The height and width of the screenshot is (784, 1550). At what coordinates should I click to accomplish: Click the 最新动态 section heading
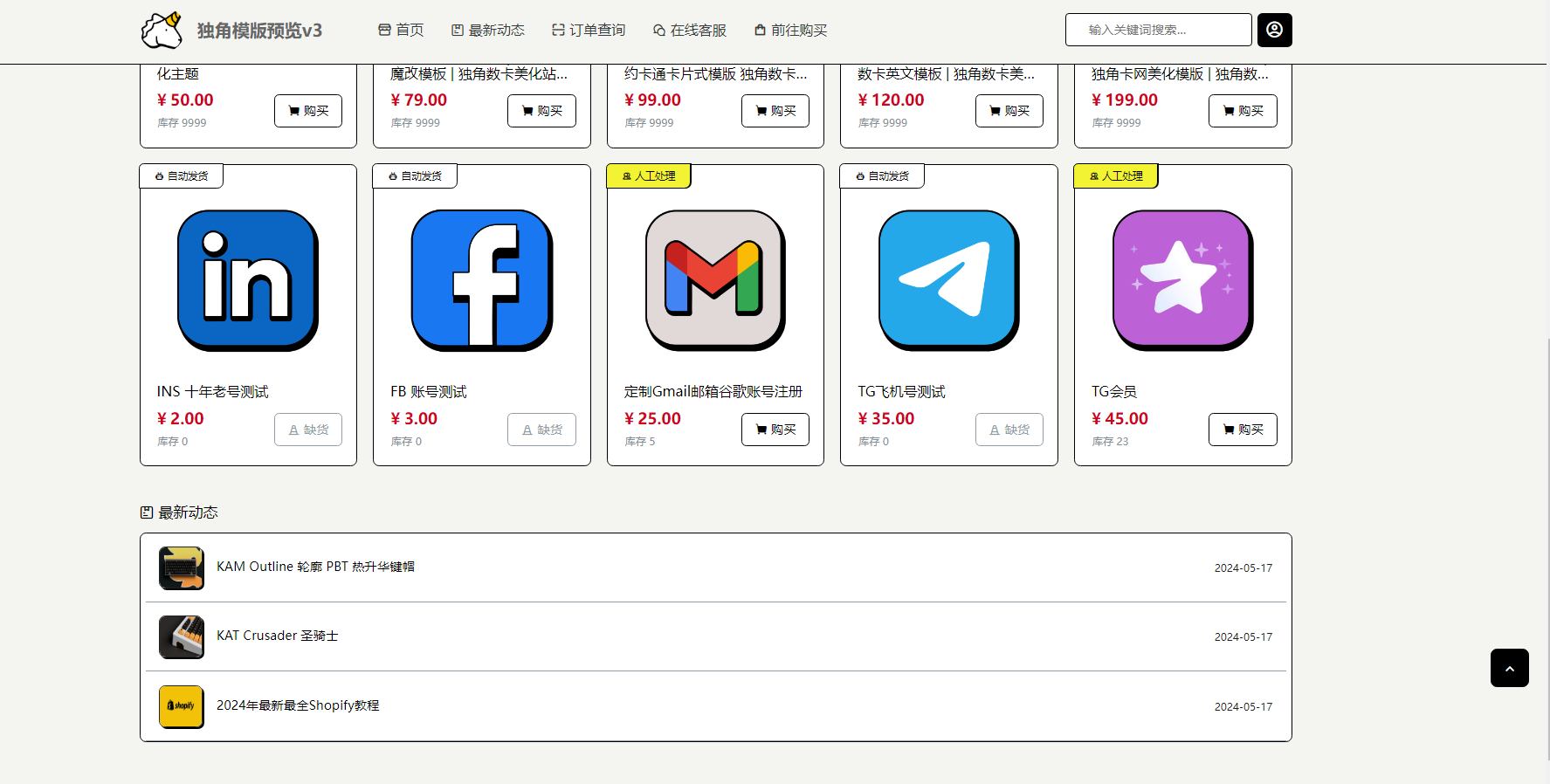pyautogui.click(x=179, y=512)
